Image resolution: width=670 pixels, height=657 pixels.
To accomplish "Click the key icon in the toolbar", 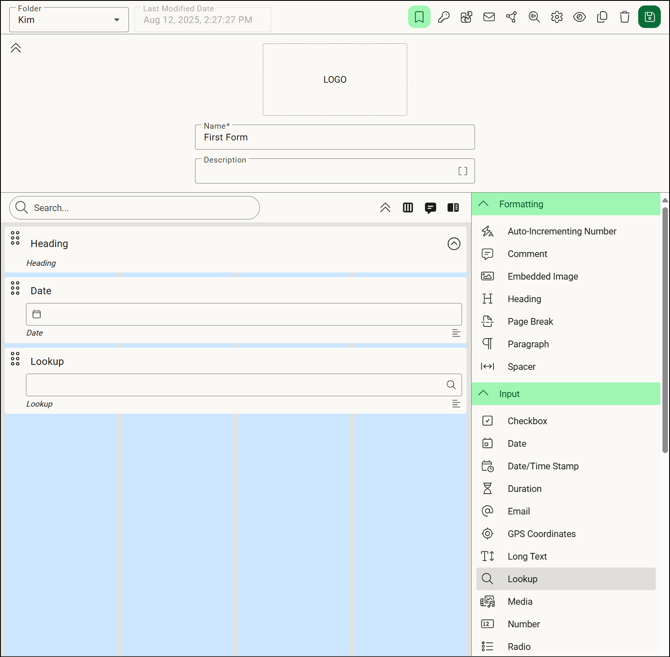I will pyautogui.click(x=444, y=17).
